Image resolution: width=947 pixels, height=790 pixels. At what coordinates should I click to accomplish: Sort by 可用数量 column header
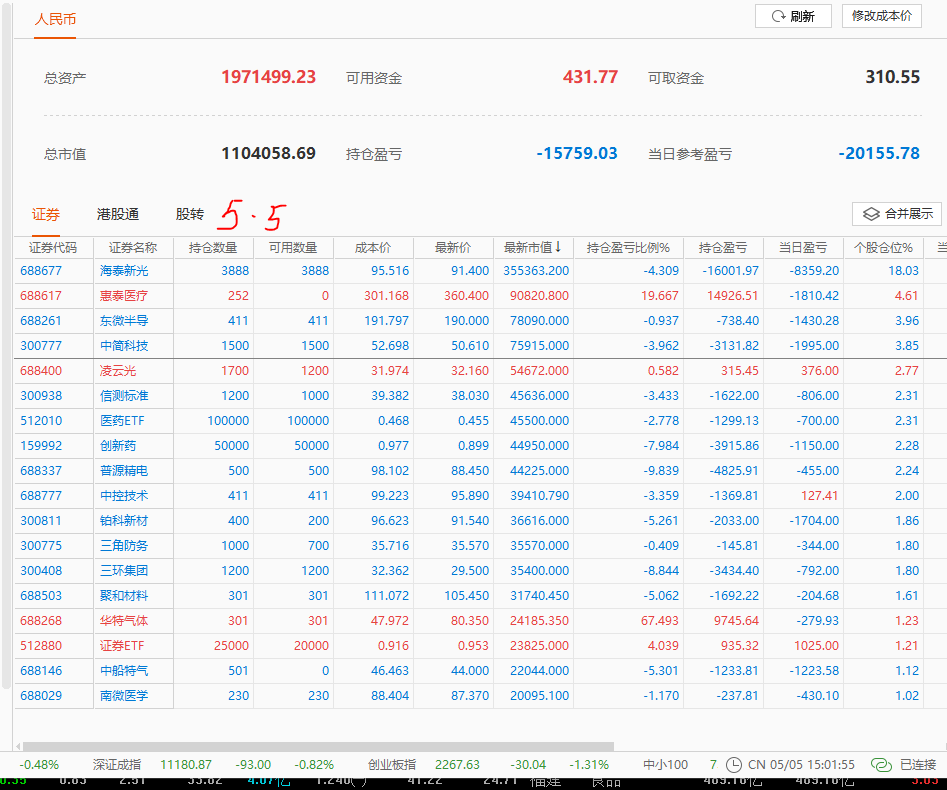tap(293, 248)
